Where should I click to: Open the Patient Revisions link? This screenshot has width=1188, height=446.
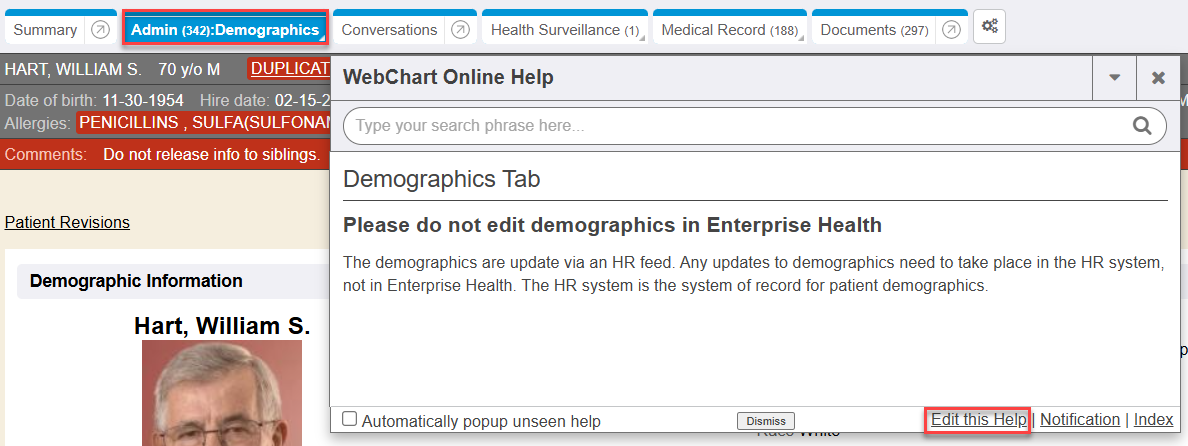click(x=67, y=222)
